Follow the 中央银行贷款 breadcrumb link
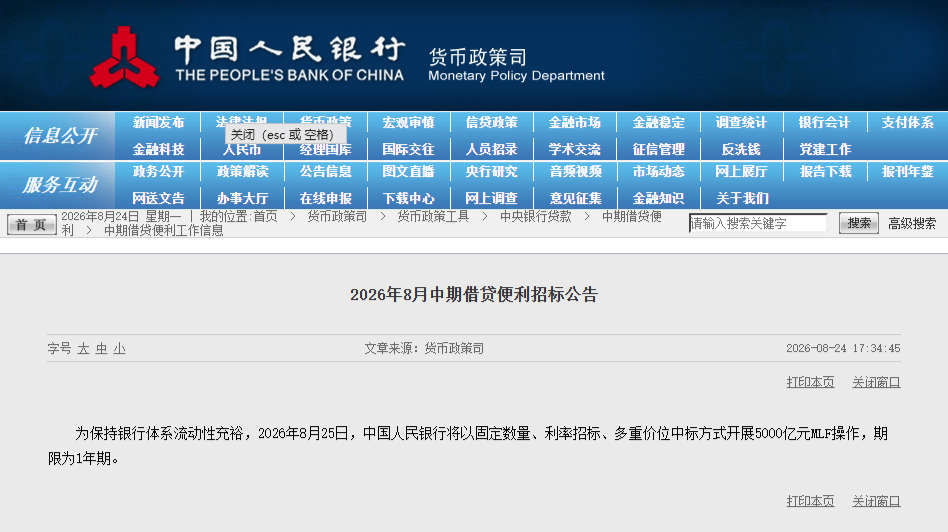This screenshot has width=948, height=532. [535, 216]
